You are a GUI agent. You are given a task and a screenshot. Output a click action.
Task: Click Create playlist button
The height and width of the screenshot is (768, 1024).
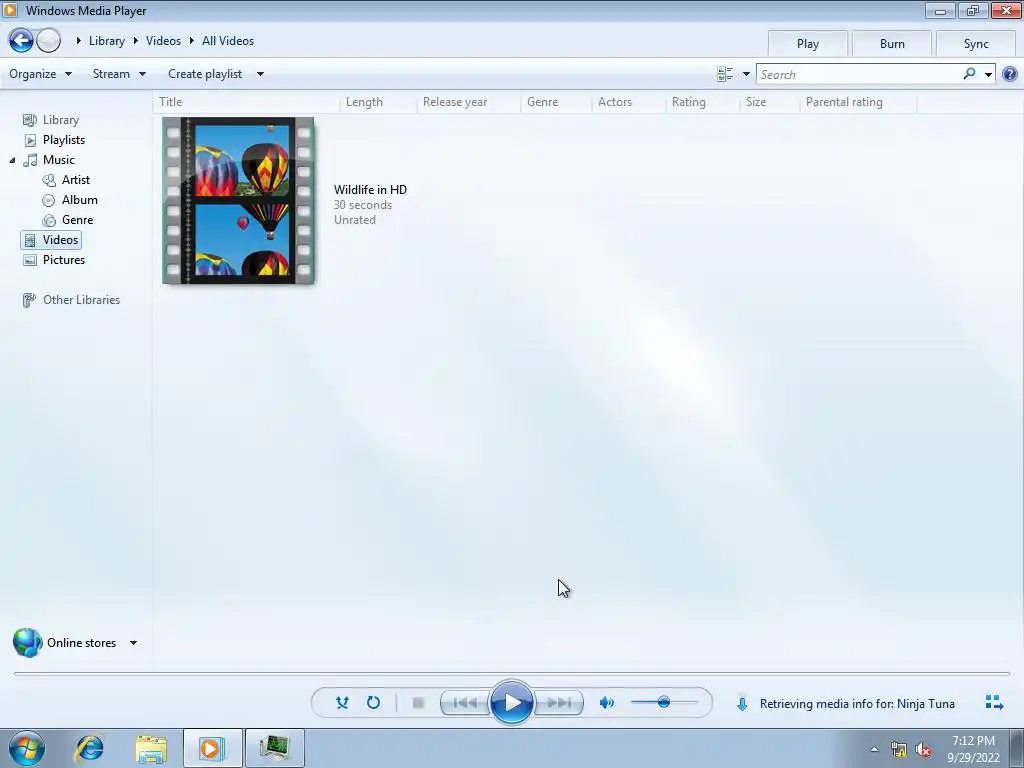point(205,74)
